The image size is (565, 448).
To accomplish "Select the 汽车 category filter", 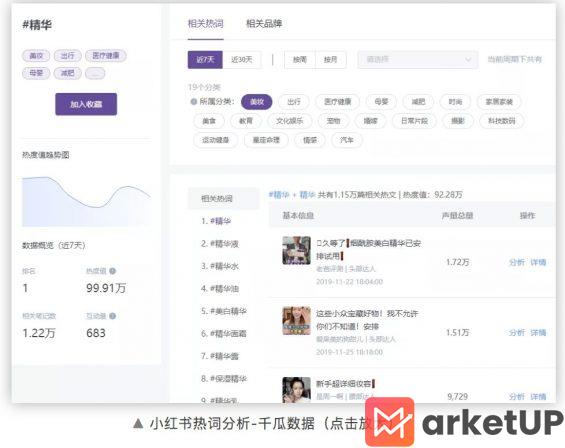I will [x=347, y=140].
